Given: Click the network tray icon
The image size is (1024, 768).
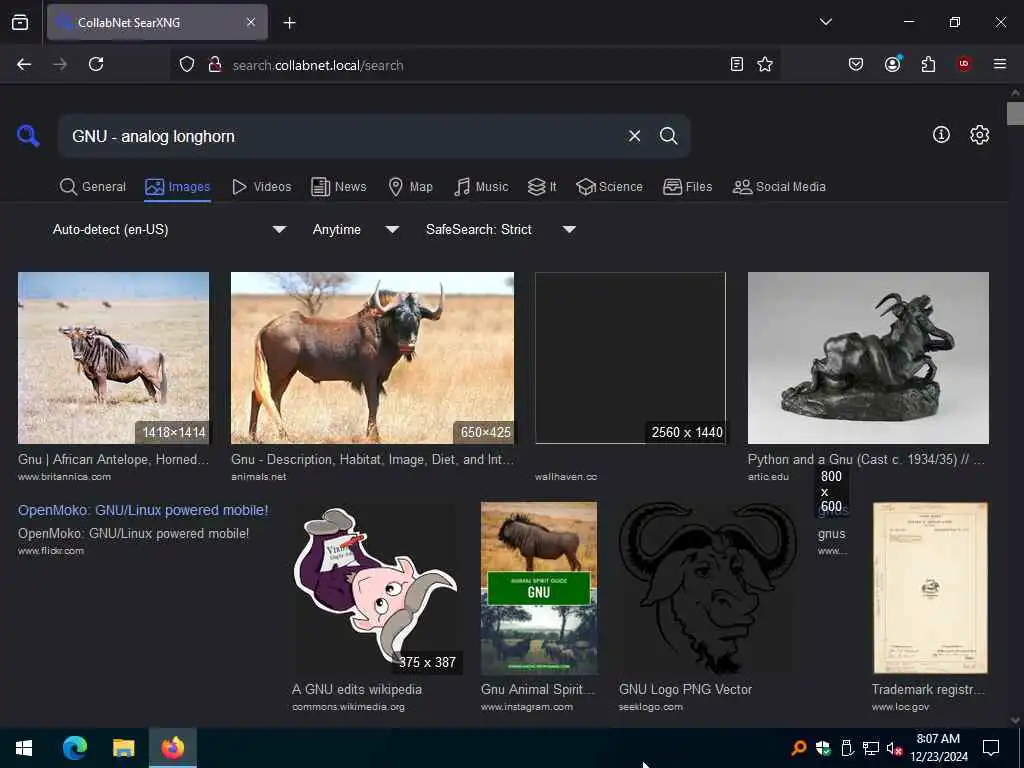Looking at the screenshot, I should [x=871, y=748].
